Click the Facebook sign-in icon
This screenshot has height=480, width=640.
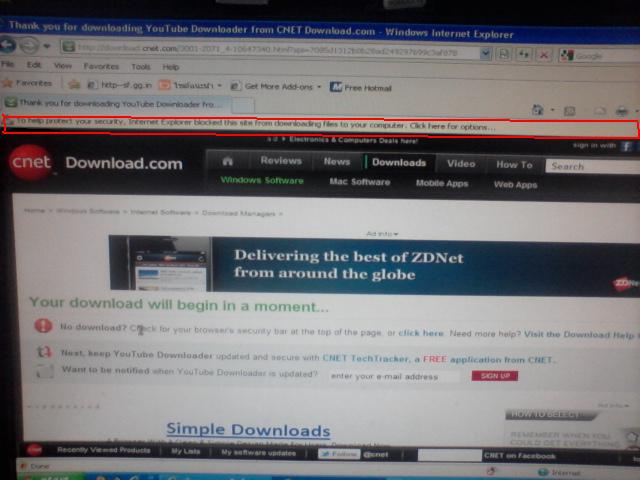pyautogui.click(x=627, y=147)
